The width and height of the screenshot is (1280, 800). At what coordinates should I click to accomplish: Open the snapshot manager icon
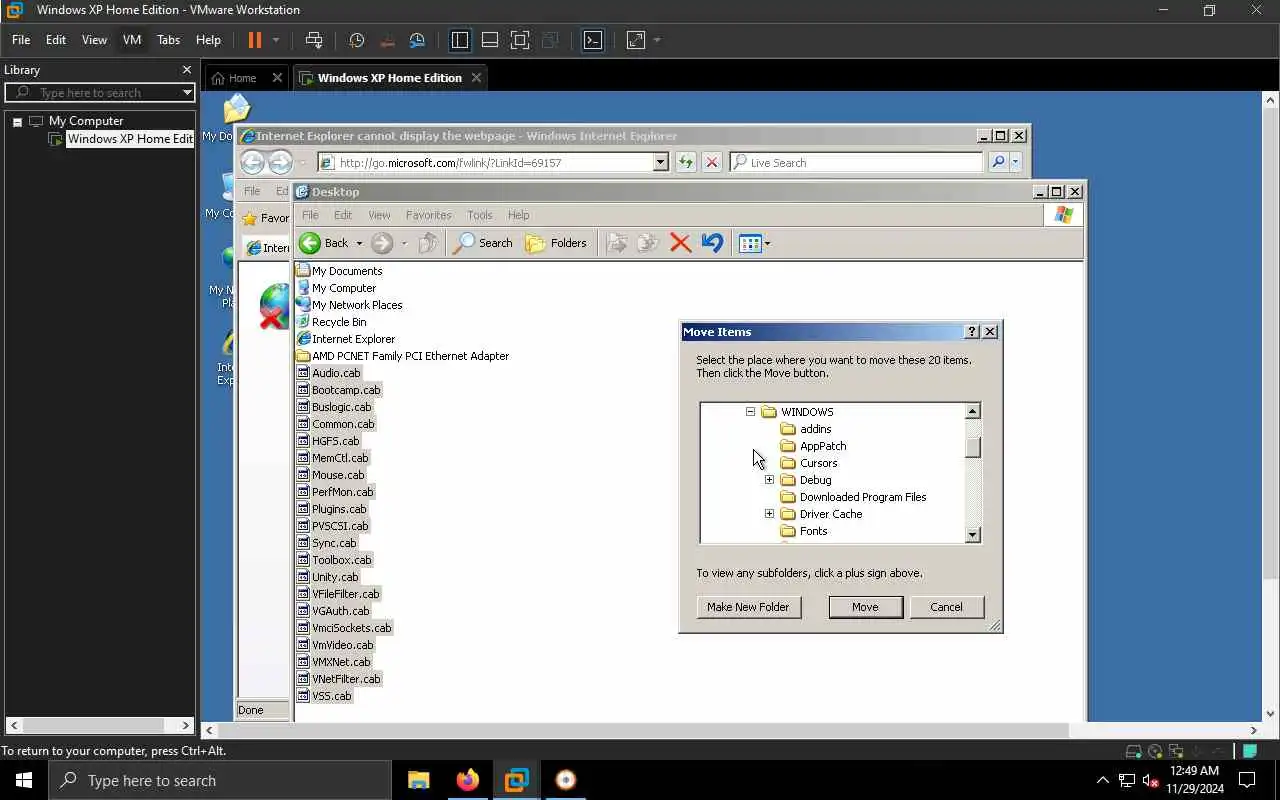[x=417, y=40]
